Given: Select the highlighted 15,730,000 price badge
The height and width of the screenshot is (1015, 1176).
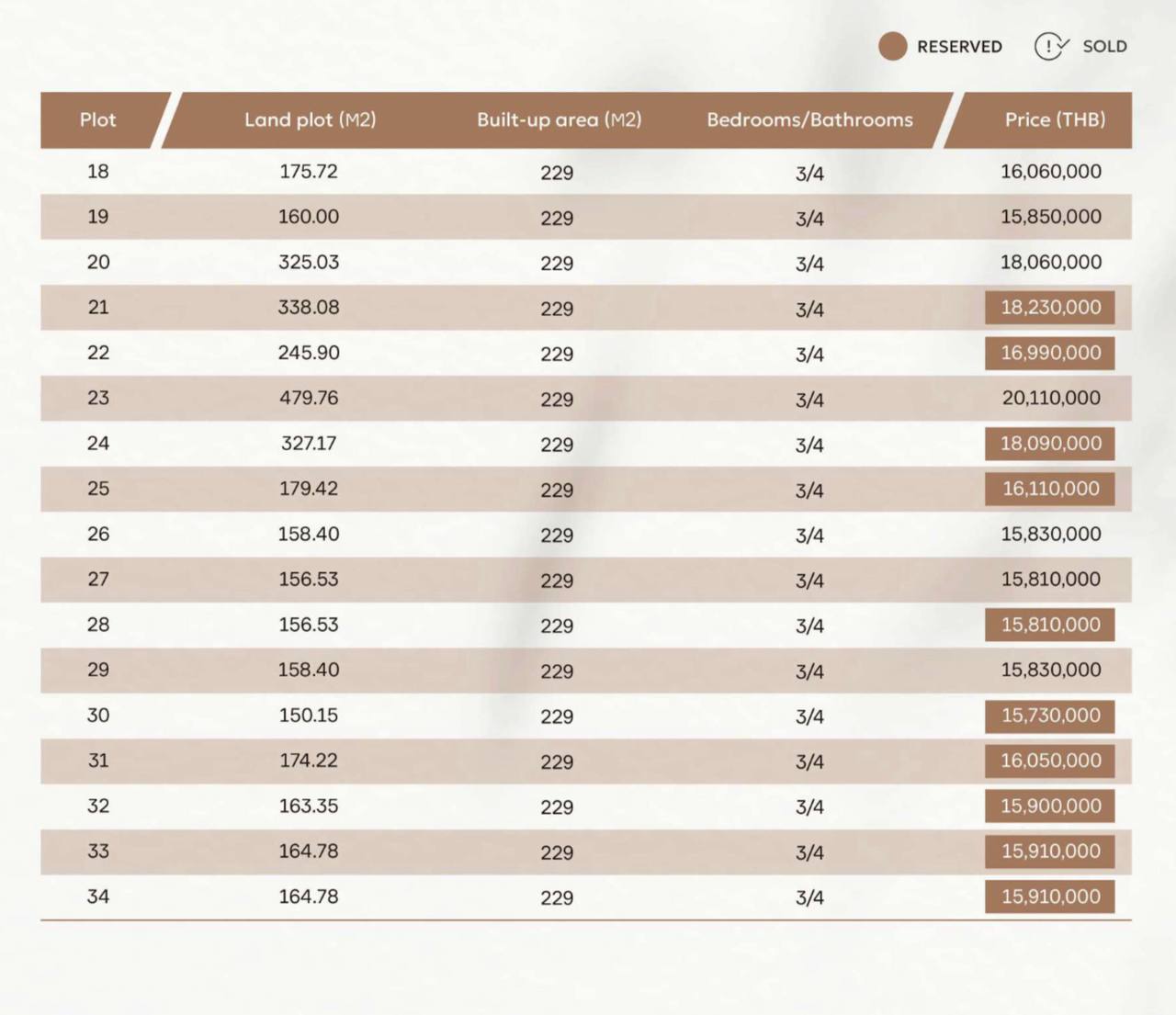Looking at the screenshot, I should coord(1050,716).
